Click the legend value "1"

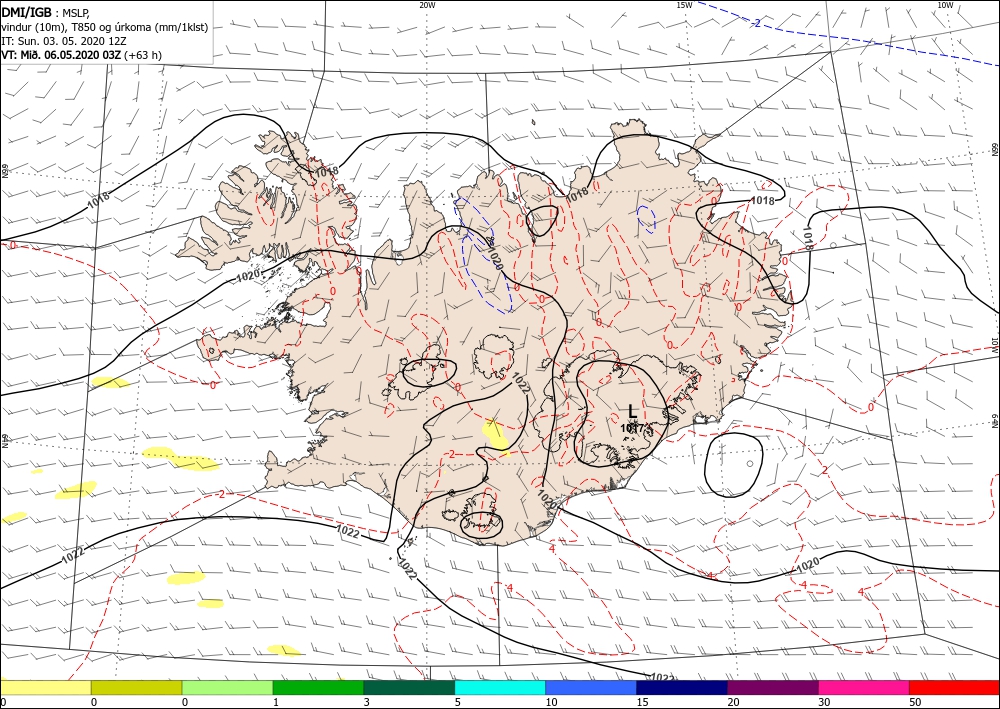276,702
